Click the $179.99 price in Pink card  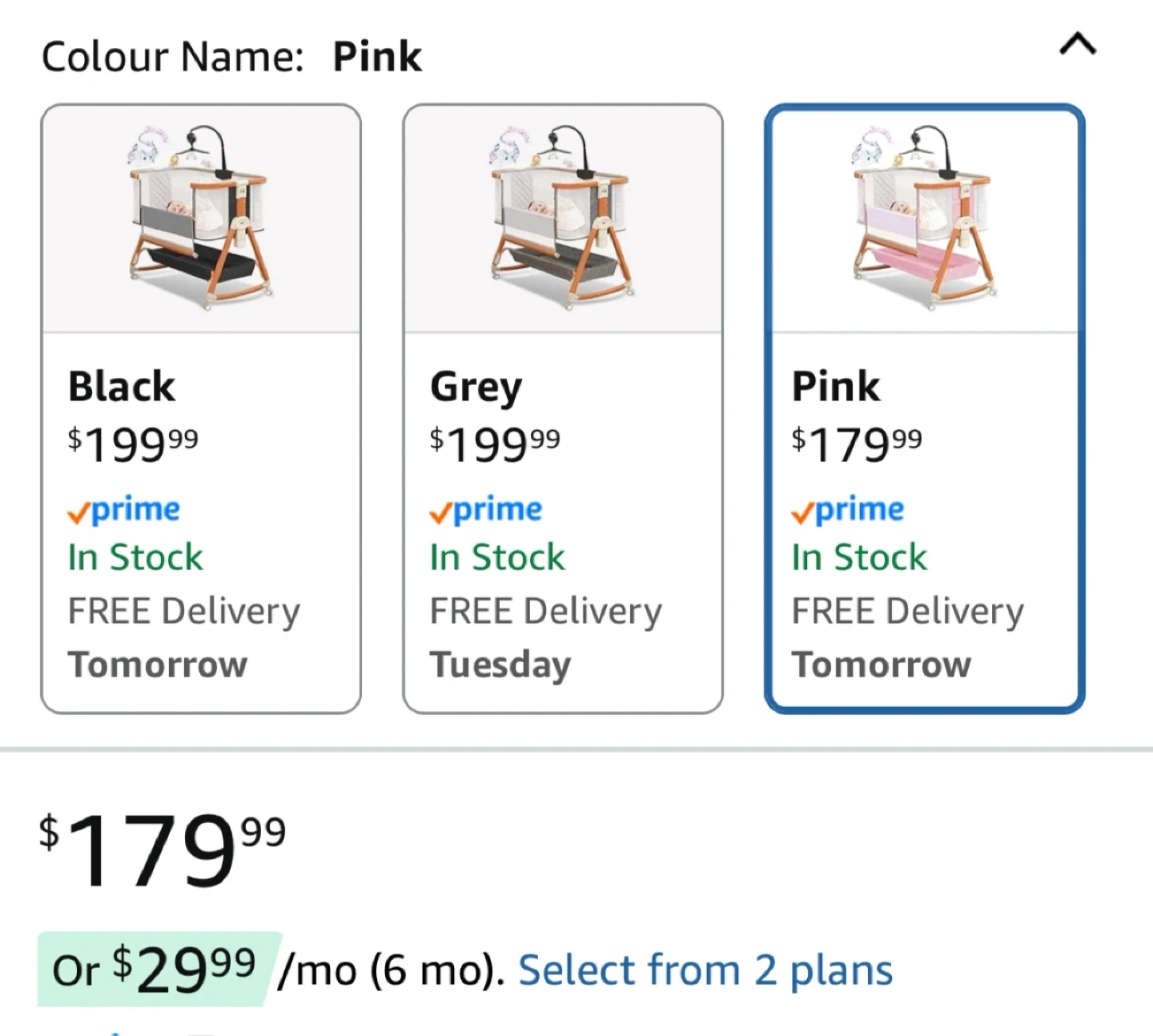coord(857,444)
